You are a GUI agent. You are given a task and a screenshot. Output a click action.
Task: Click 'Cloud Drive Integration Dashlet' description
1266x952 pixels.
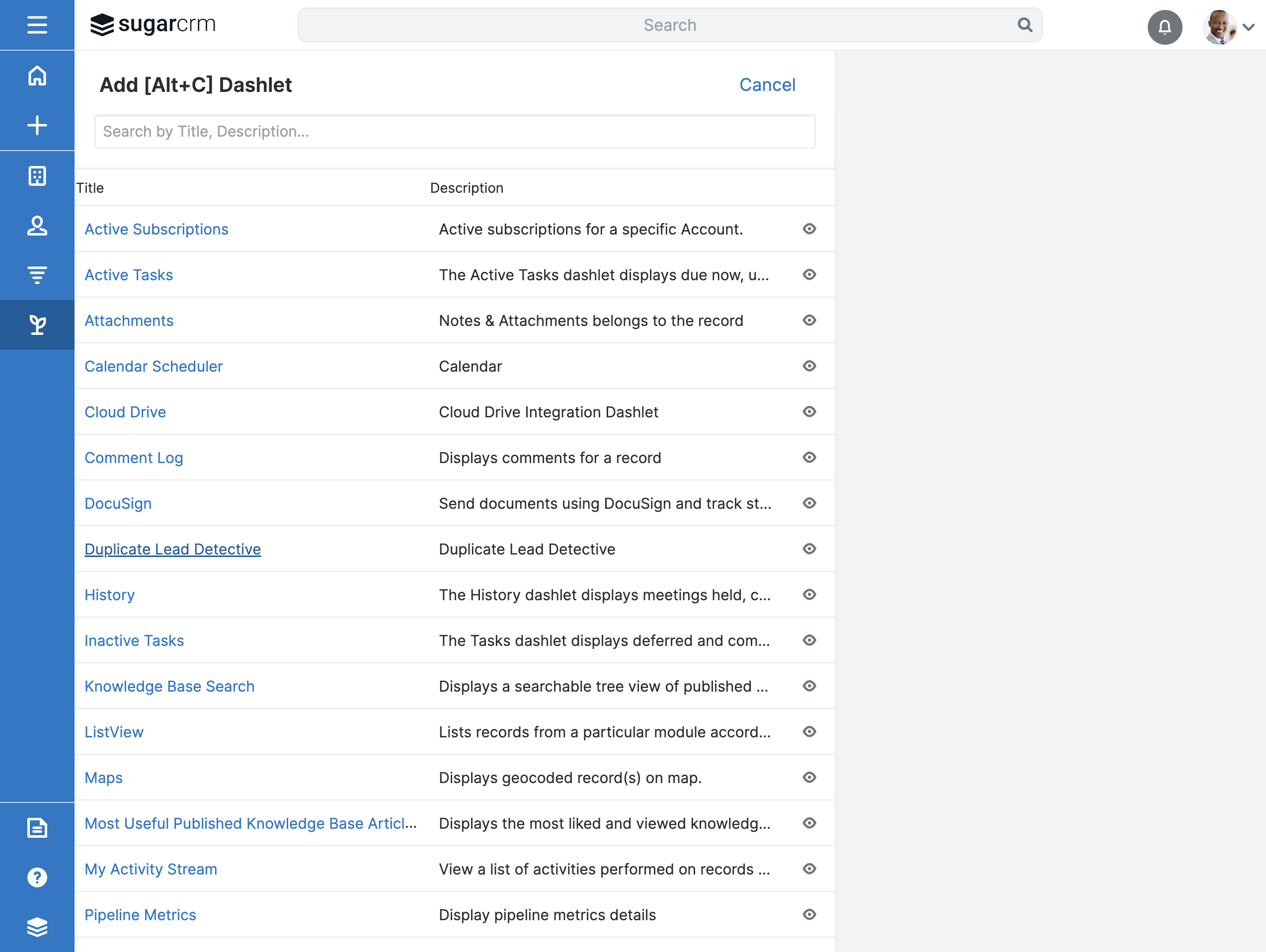[549, 412]
